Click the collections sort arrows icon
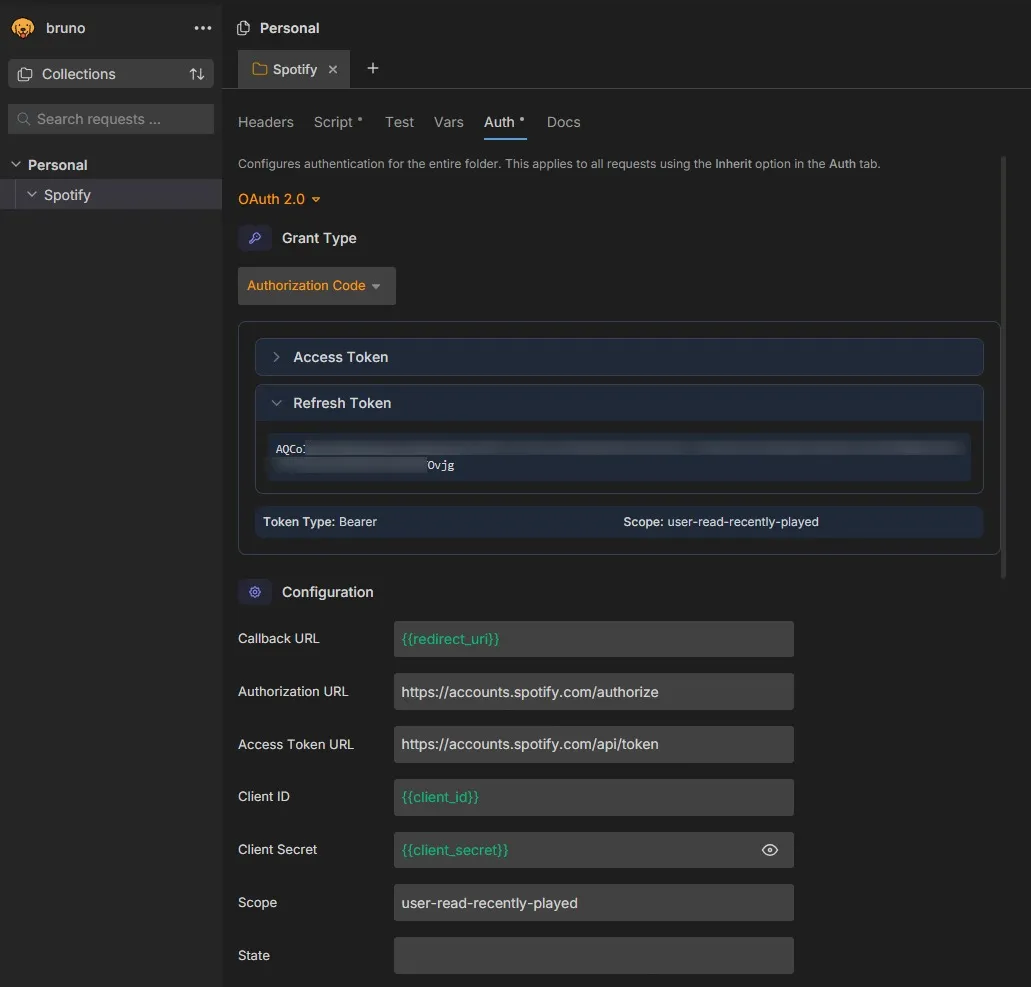1031x987 pixels. point(197,74)
